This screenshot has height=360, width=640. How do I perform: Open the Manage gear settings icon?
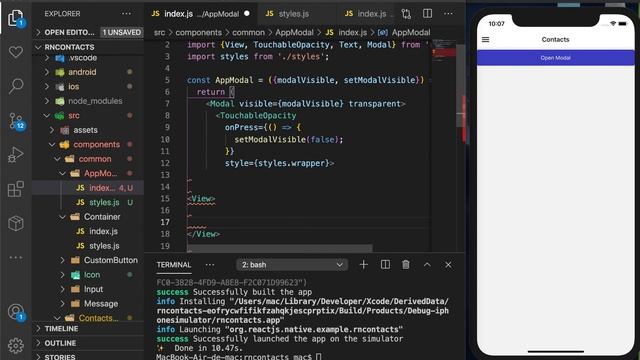pyautogui.click(x=16, y=346)
